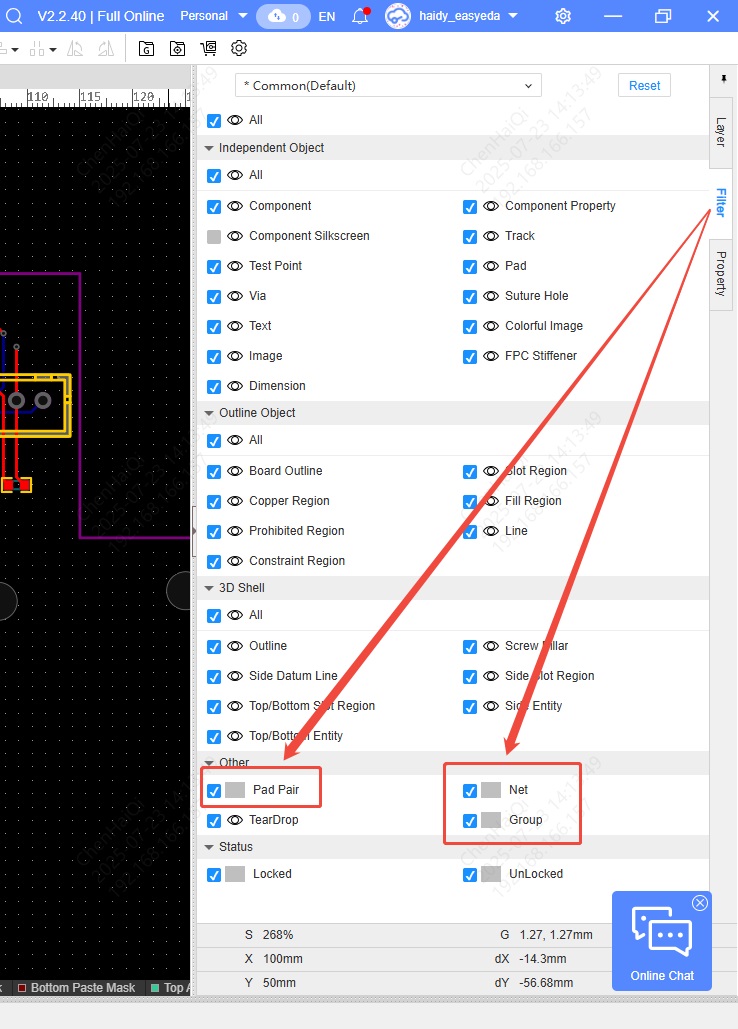The width and height of the screenshot is (738, 1029).
Task: Open settings gear in title bar
Action: [x=563, y=16]
